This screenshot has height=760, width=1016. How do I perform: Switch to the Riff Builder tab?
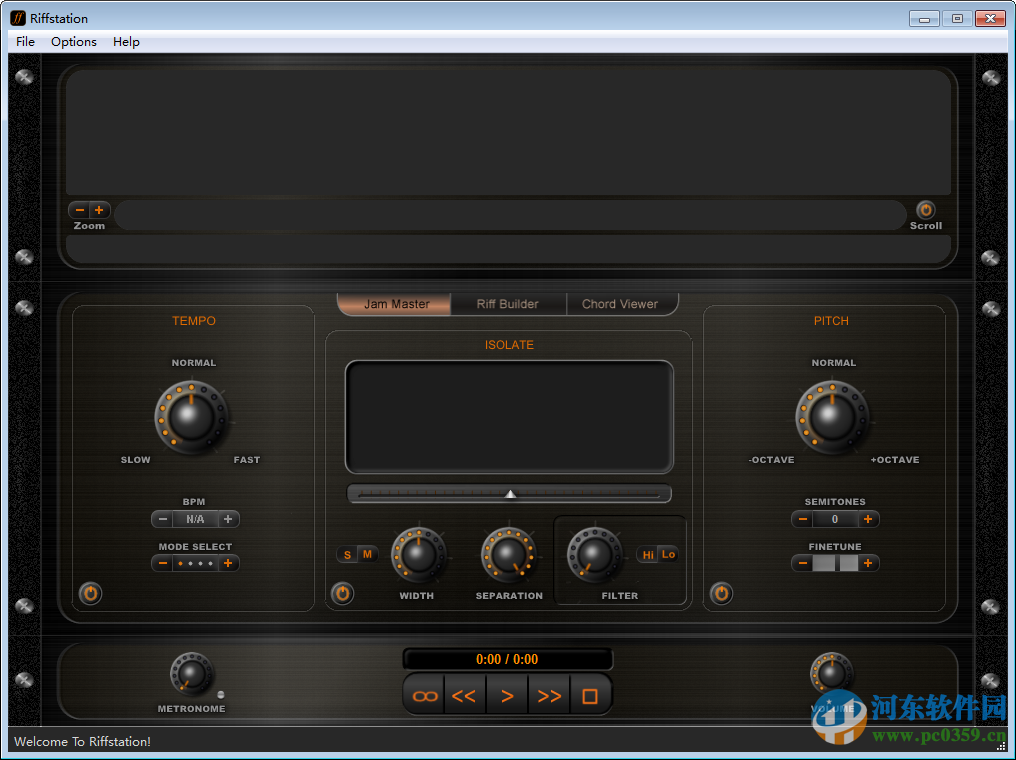[508, 304]
